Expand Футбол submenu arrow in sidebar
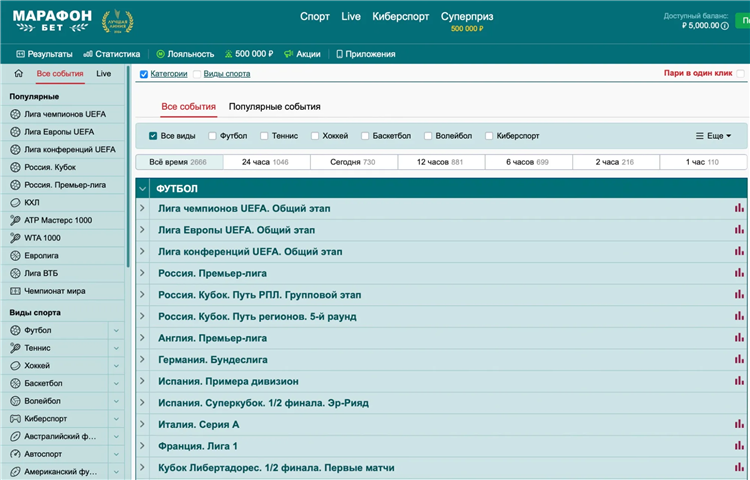 click(116, 330)
